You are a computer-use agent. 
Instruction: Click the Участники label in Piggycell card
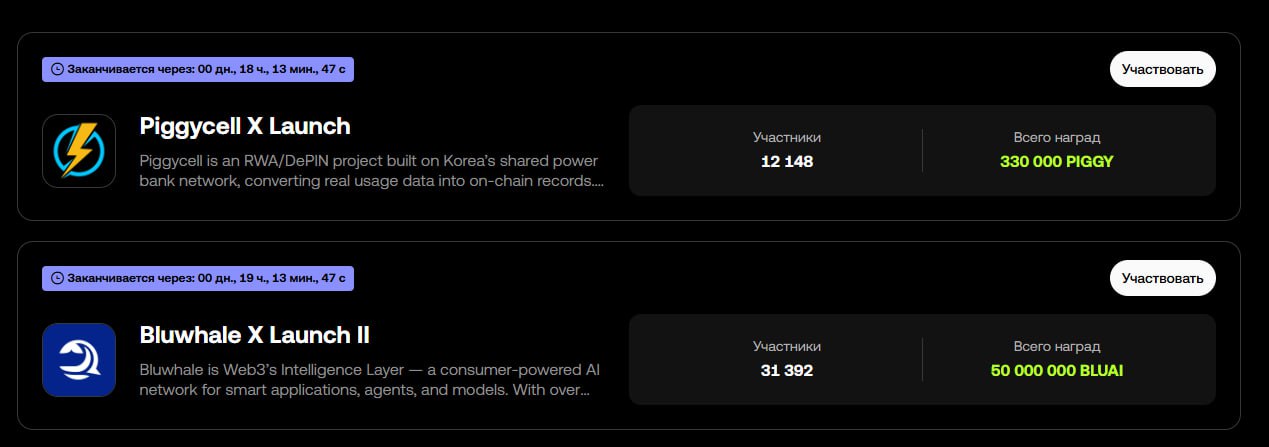pyautogui.click(x=787, y=138)
